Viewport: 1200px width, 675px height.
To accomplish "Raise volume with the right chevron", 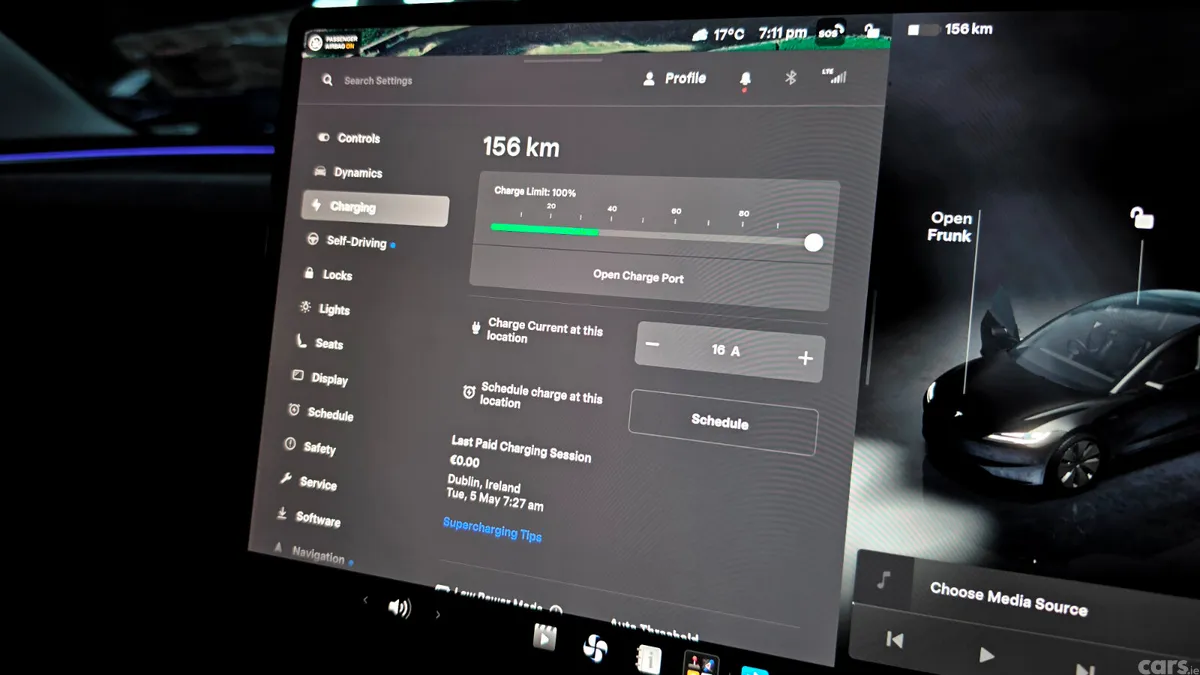I will 438,613.
